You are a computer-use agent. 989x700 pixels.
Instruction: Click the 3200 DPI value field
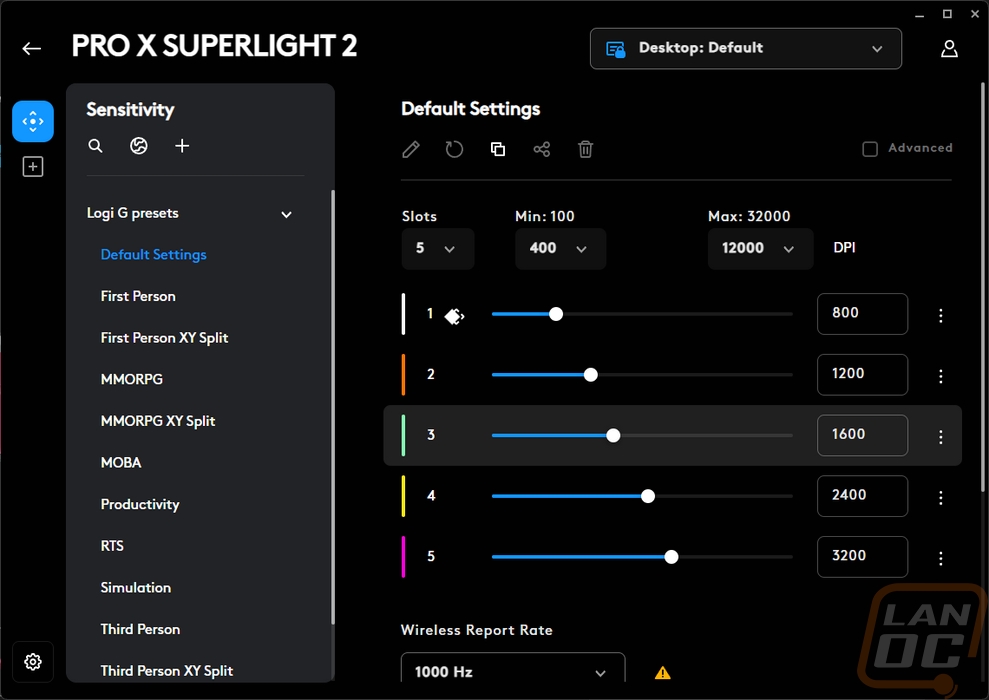862,556
